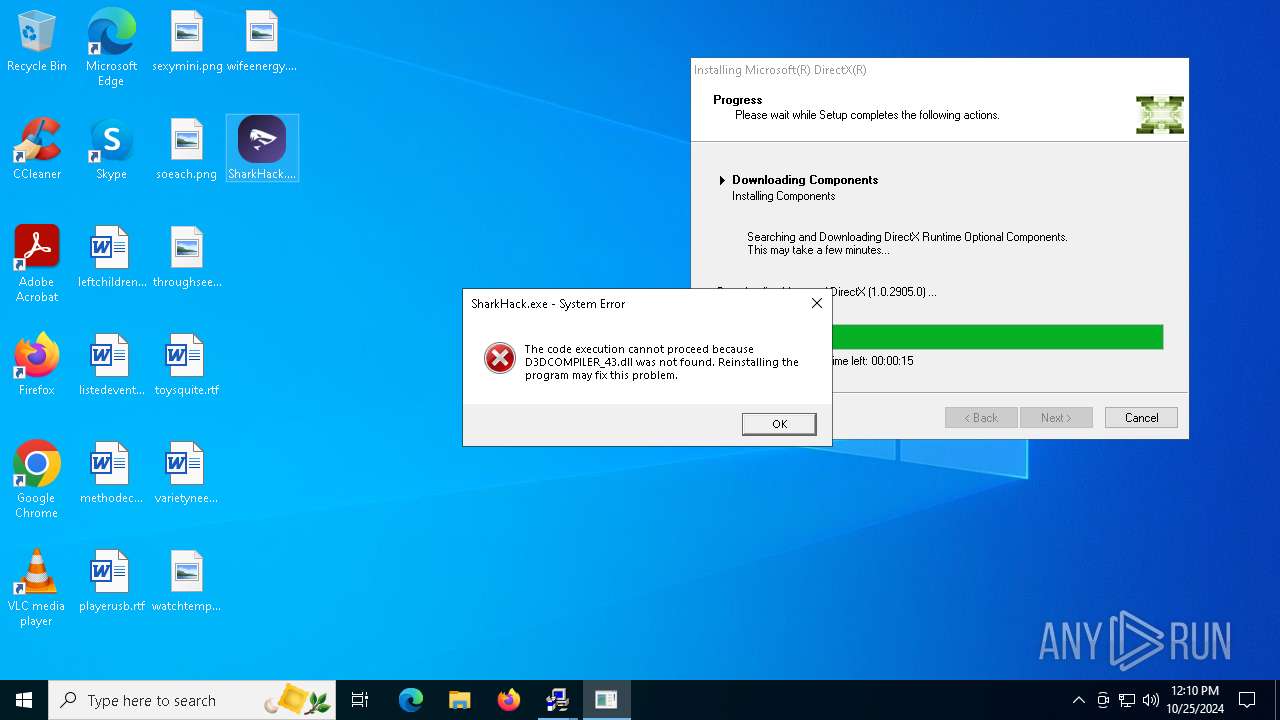Open volume control in system tray
The image size is (1280, 720).
click(x=1151, y=700)
